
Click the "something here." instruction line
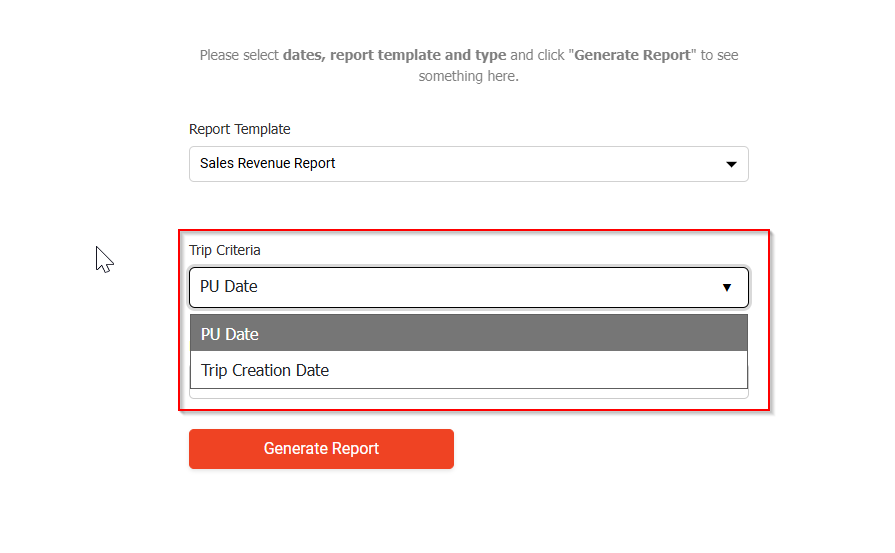point(468,76)
